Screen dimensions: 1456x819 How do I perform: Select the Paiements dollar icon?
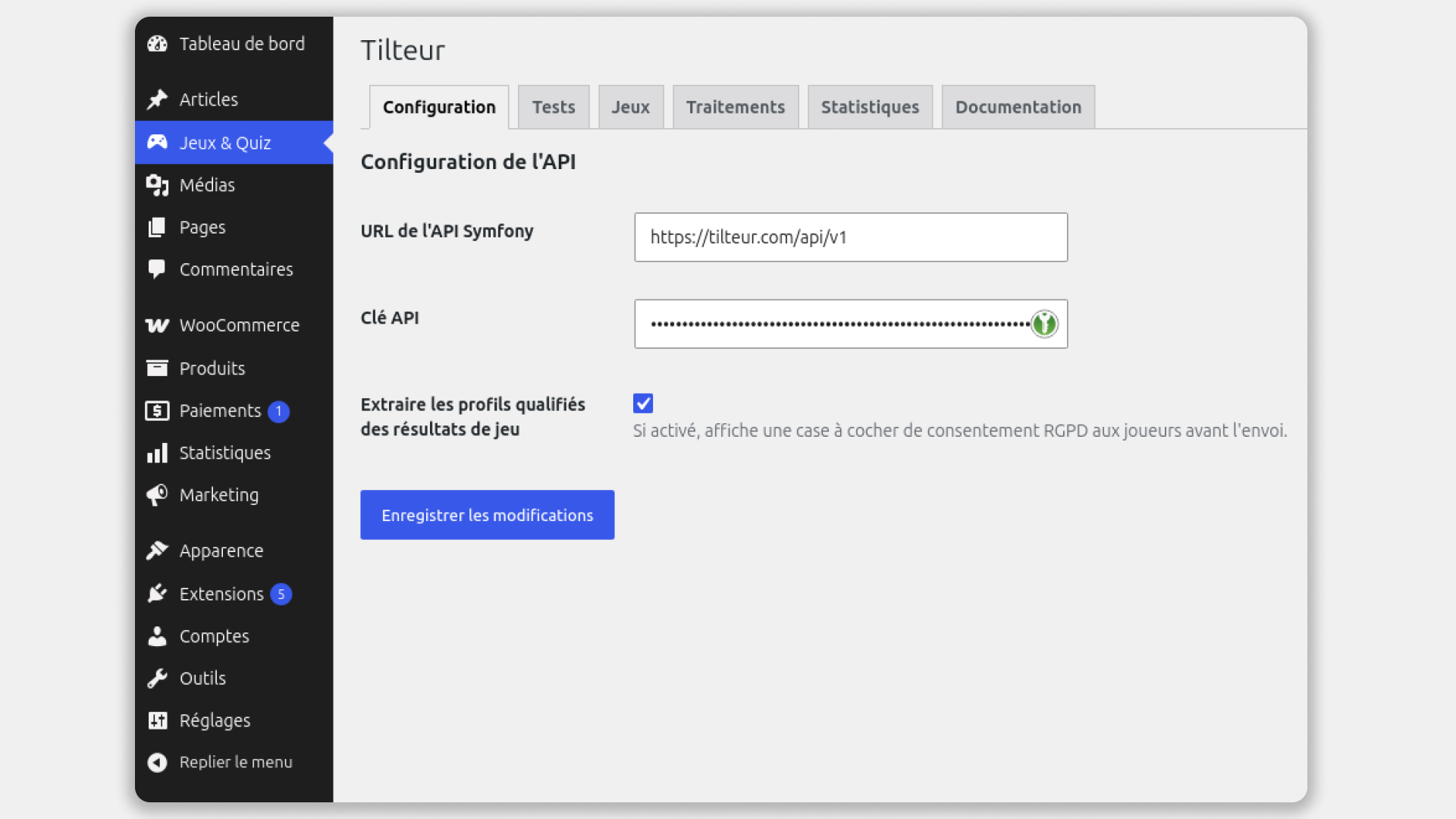pyautogui.click(x=157, y=411)
